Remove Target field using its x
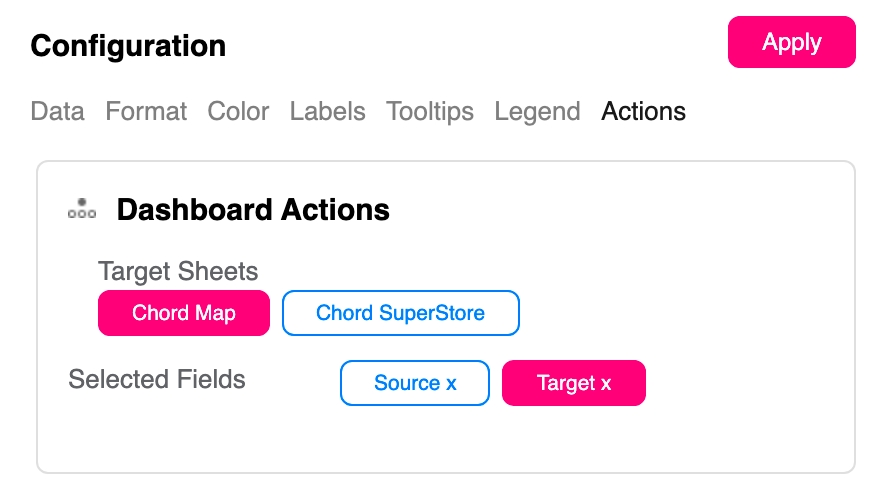This screenshot has width=892, height=494. [x=606, y=383]
